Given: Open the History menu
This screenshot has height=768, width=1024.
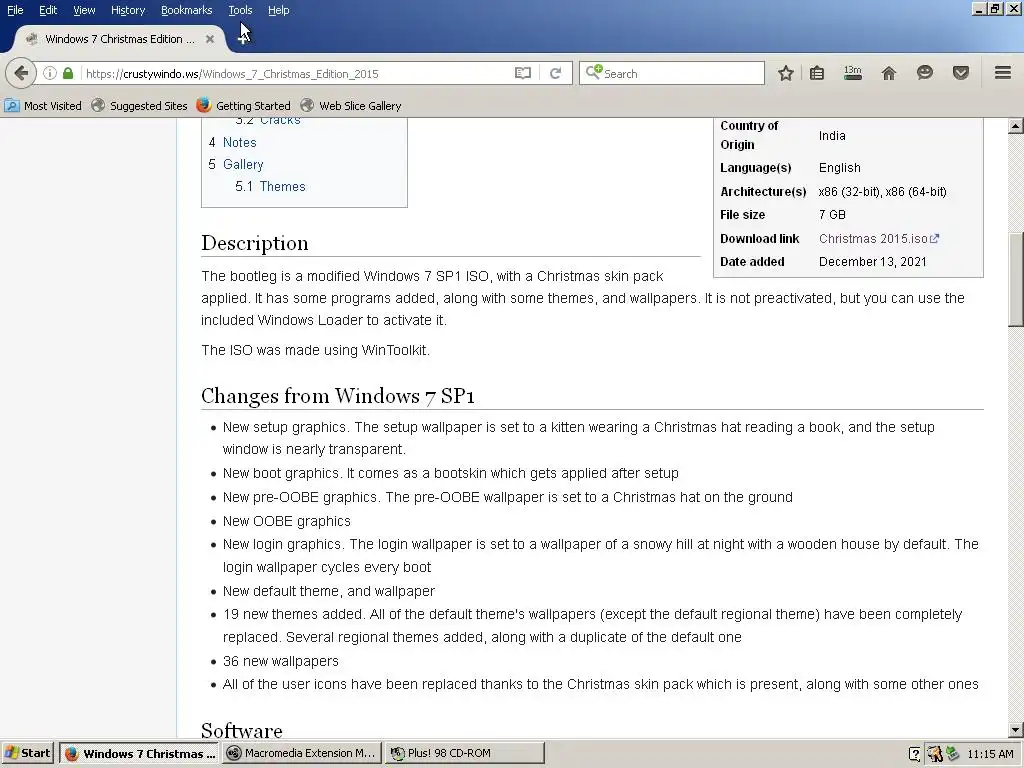Looking at the screenshot, I should coord(128,10).
